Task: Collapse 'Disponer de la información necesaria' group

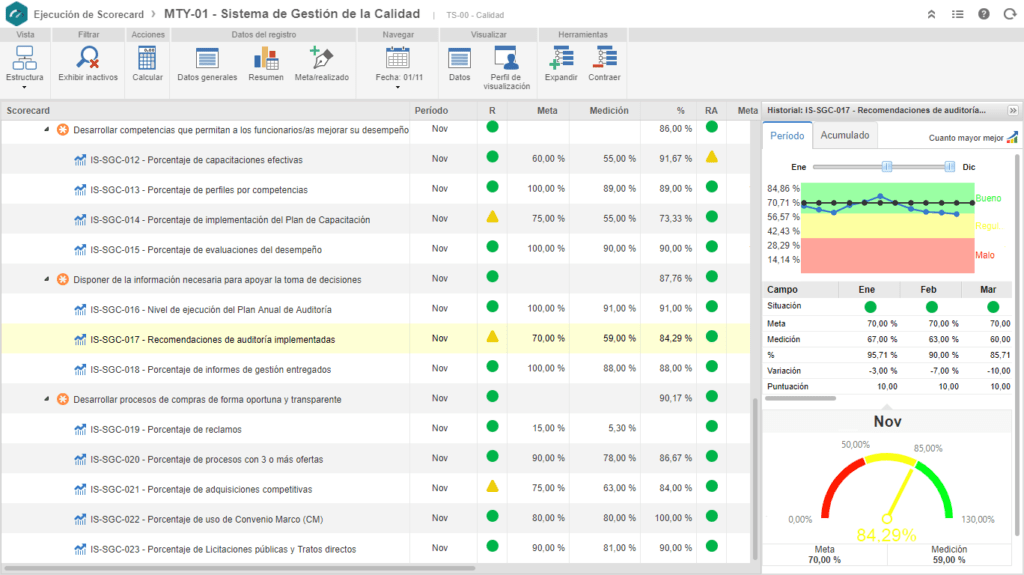Action: click(45, 280)
